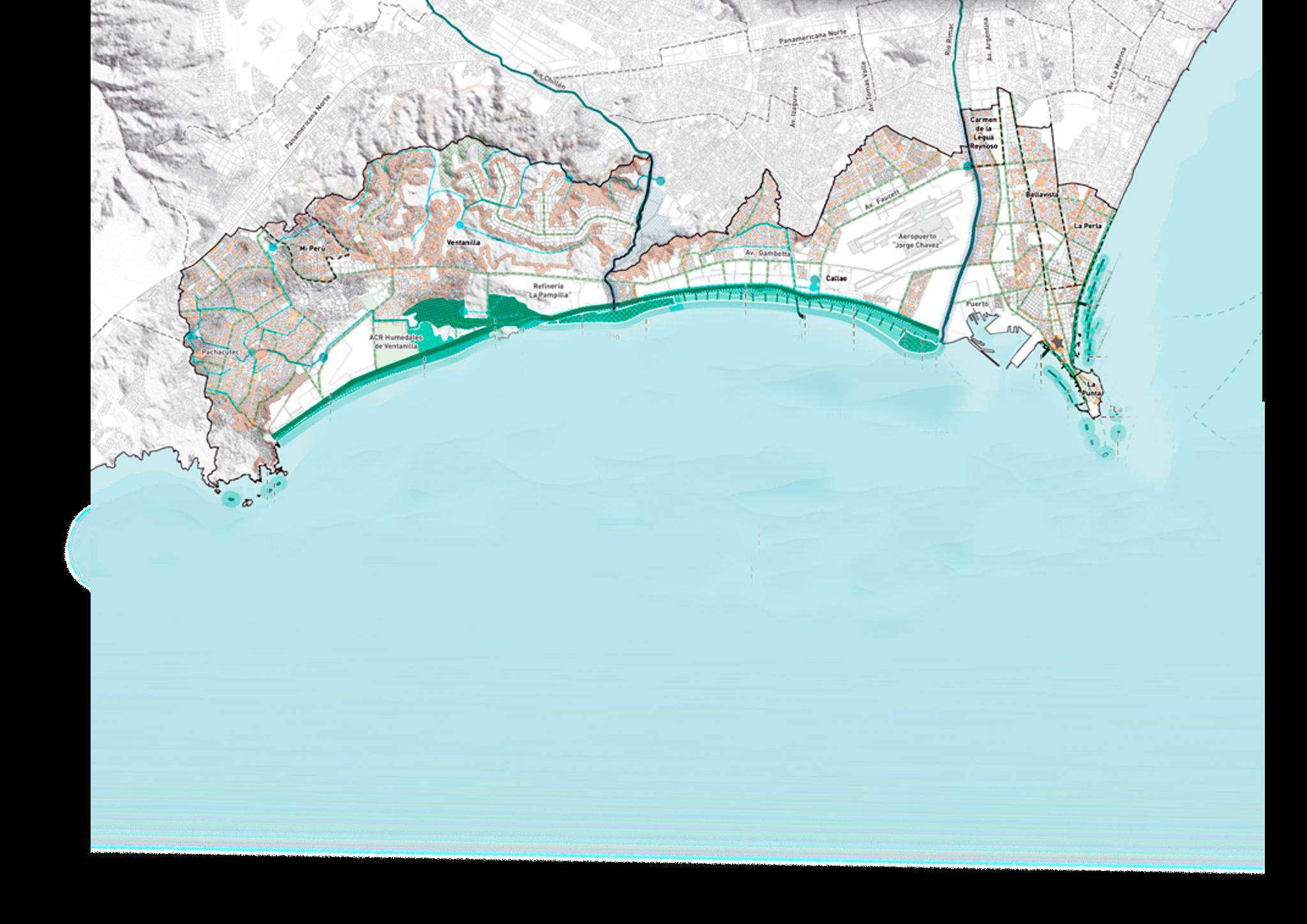Select the Av. Gambetta road label

768,253
